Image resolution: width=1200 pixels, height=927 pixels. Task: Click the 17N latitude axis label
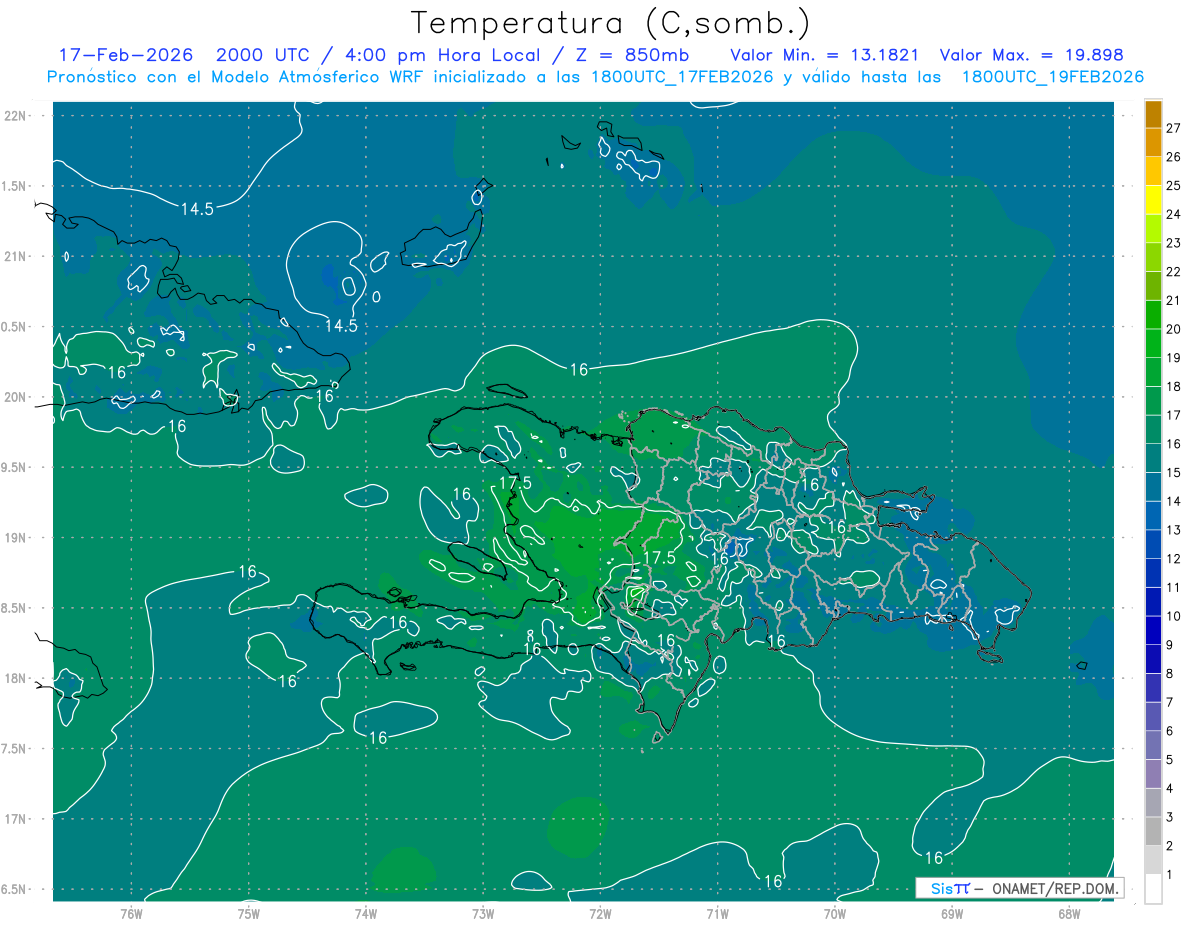(17, 819)
